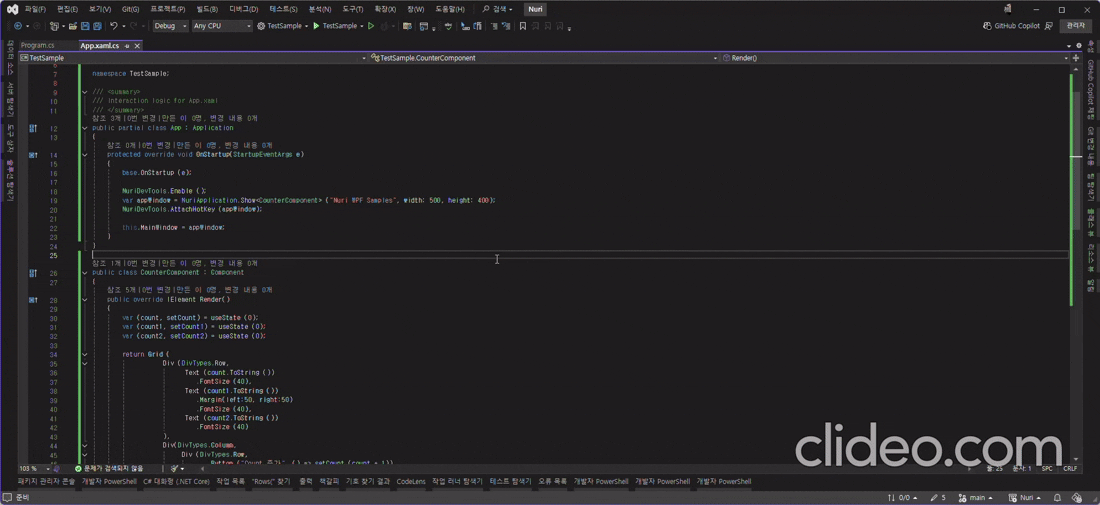1100x505 pixels.
Task: Open TestSample project navigation dropdown
Action: [x=194, y=58]
